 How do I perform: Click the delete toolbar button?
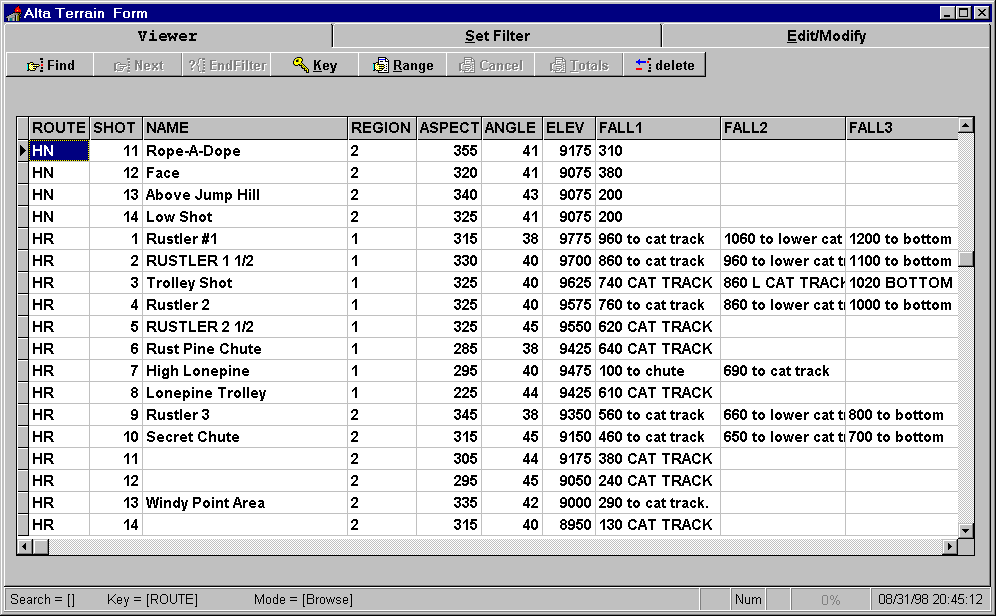pos(665,65)
